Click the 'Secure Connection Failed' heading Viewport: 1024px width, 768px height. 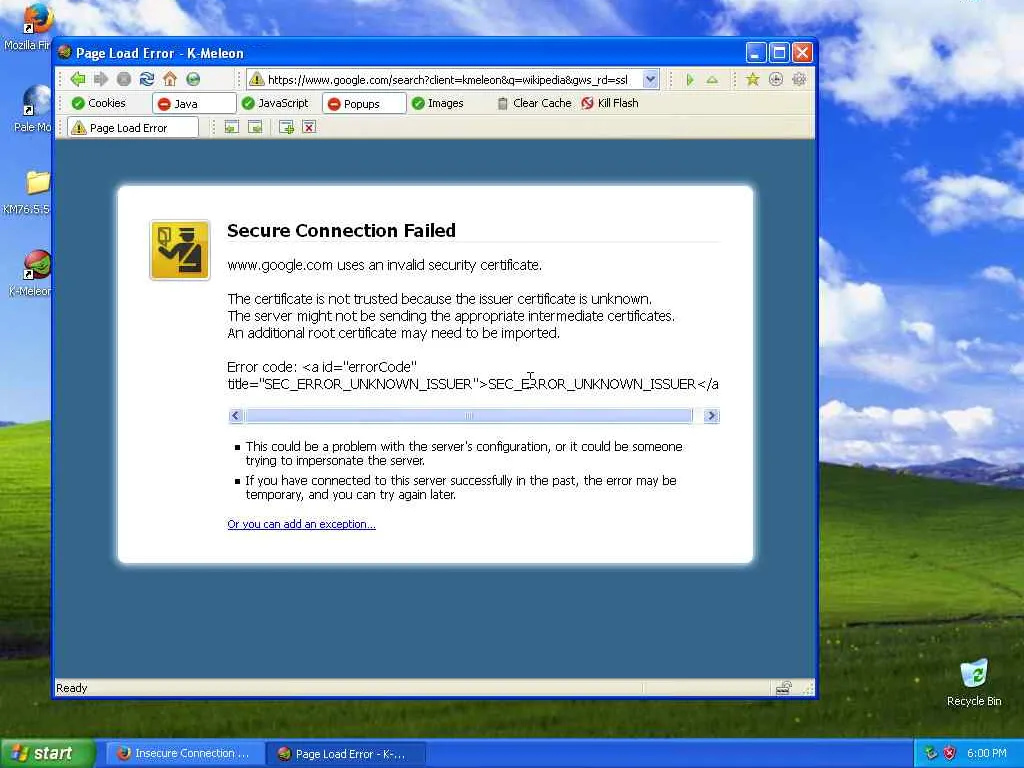(342, 231)
